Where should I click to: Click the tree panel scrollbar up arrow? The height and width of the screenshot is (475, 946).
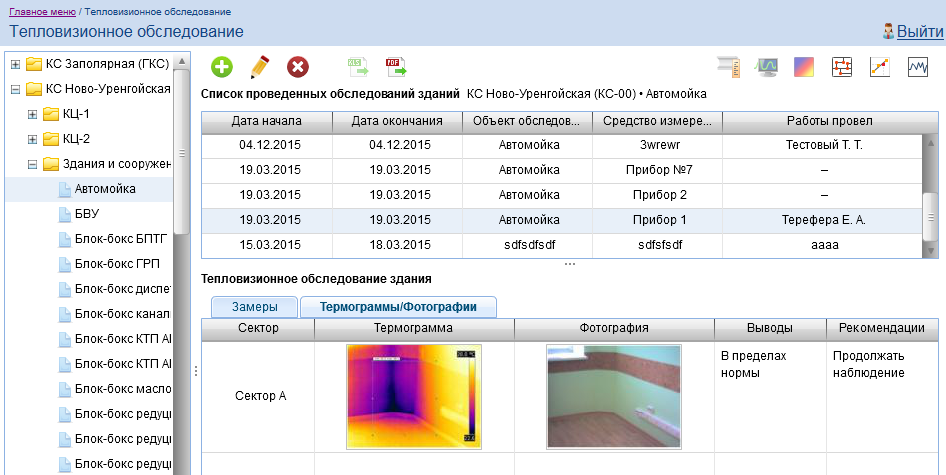[x=182, y=61]
